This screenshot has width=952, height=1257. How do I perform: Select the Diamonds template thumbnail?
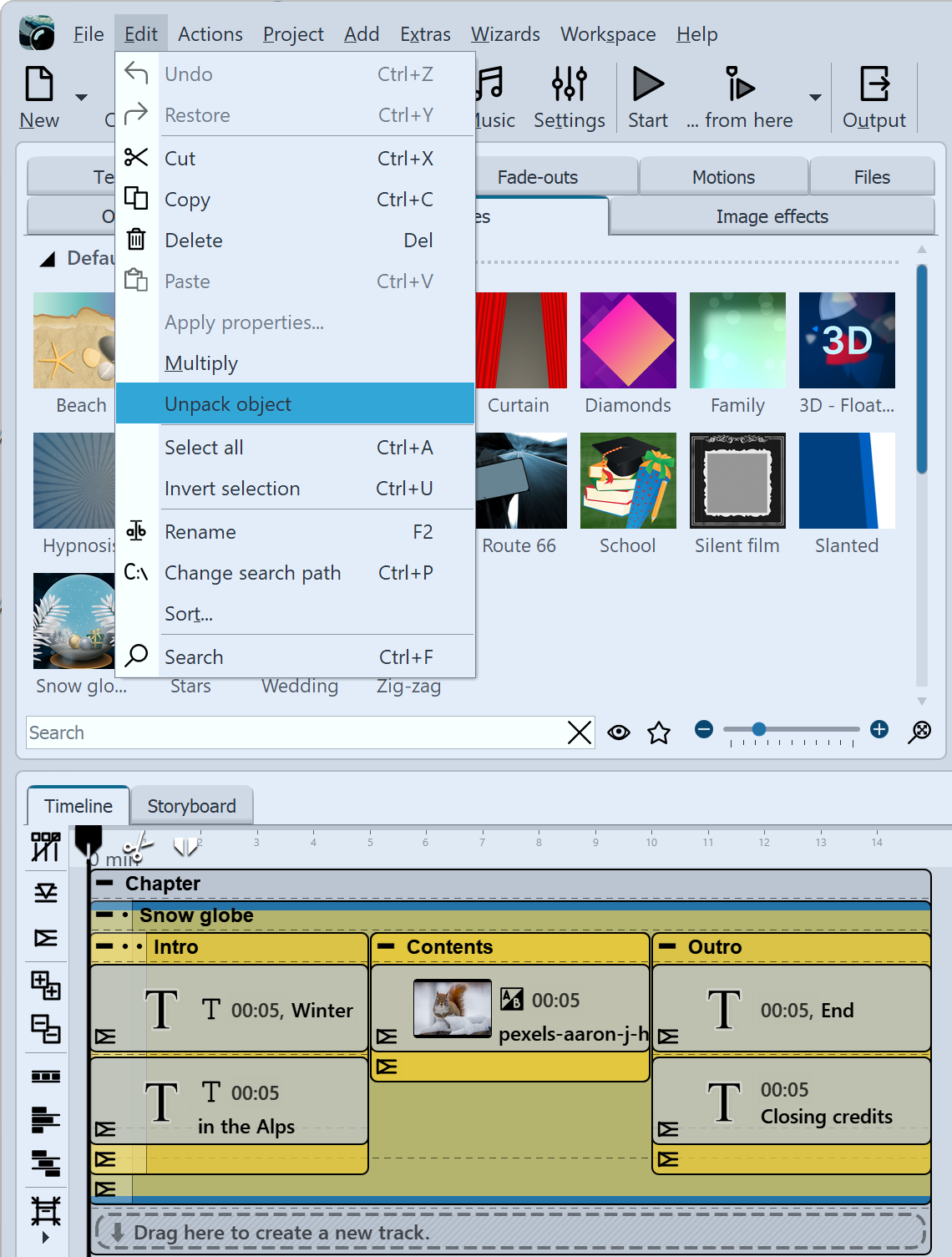tap(628, 341)
